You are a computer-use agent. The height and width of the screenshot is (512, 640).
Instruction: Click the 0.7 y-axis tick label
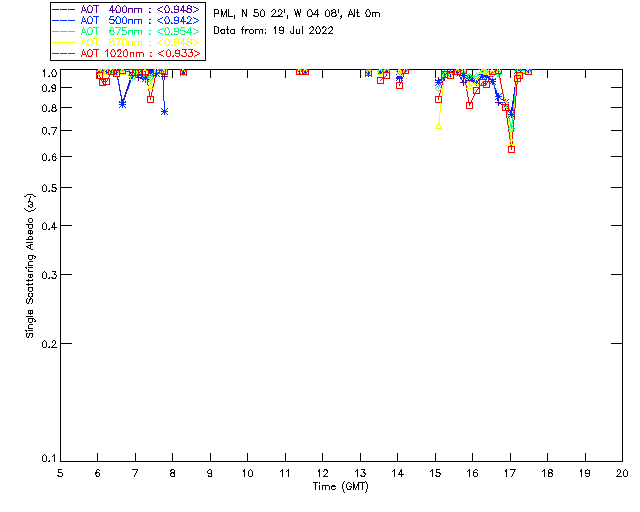[x=49, y=131]
